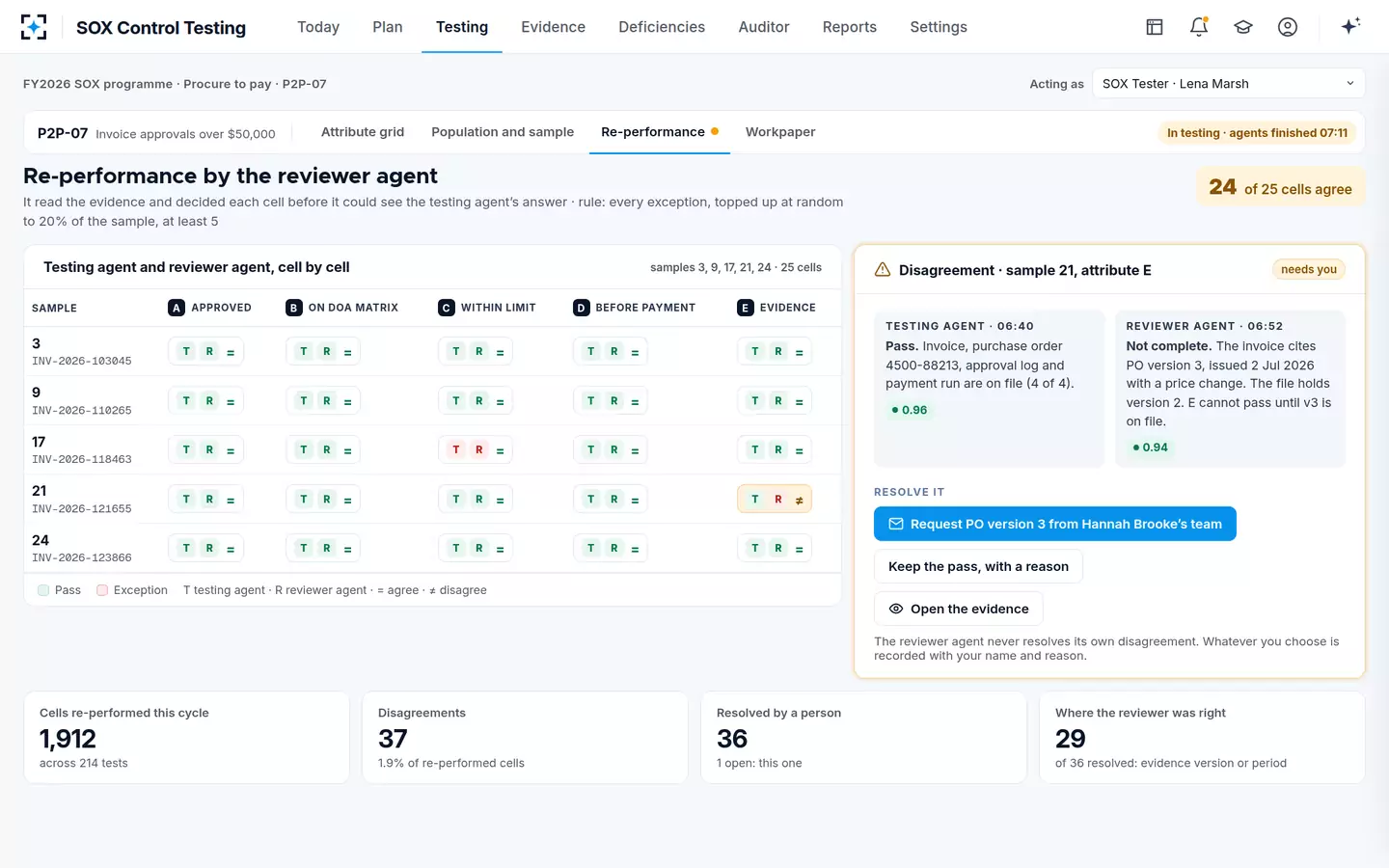Click invoice number INV-2026-121655

82,509
